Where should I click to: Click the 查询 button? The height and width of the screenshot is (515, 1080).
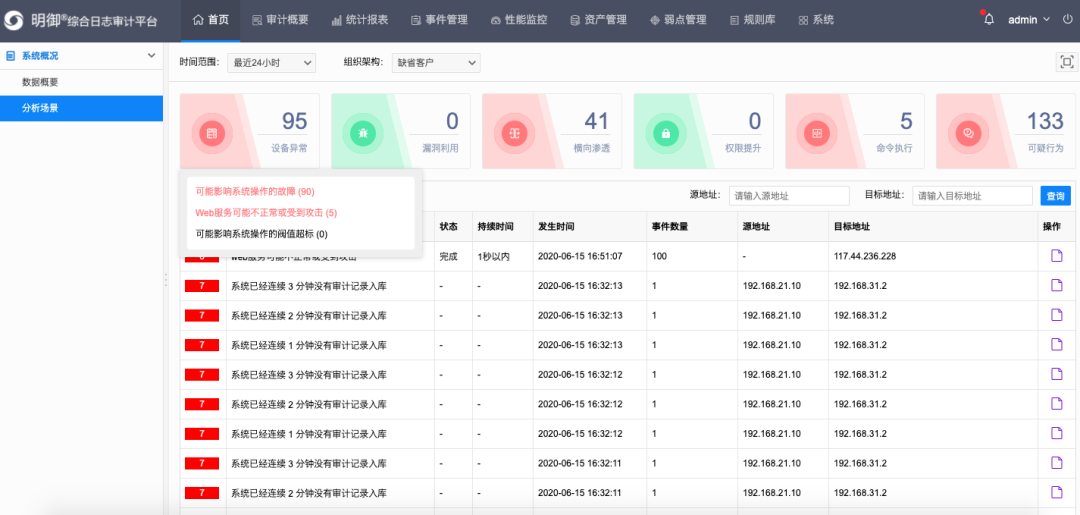tap(1054, 196)
